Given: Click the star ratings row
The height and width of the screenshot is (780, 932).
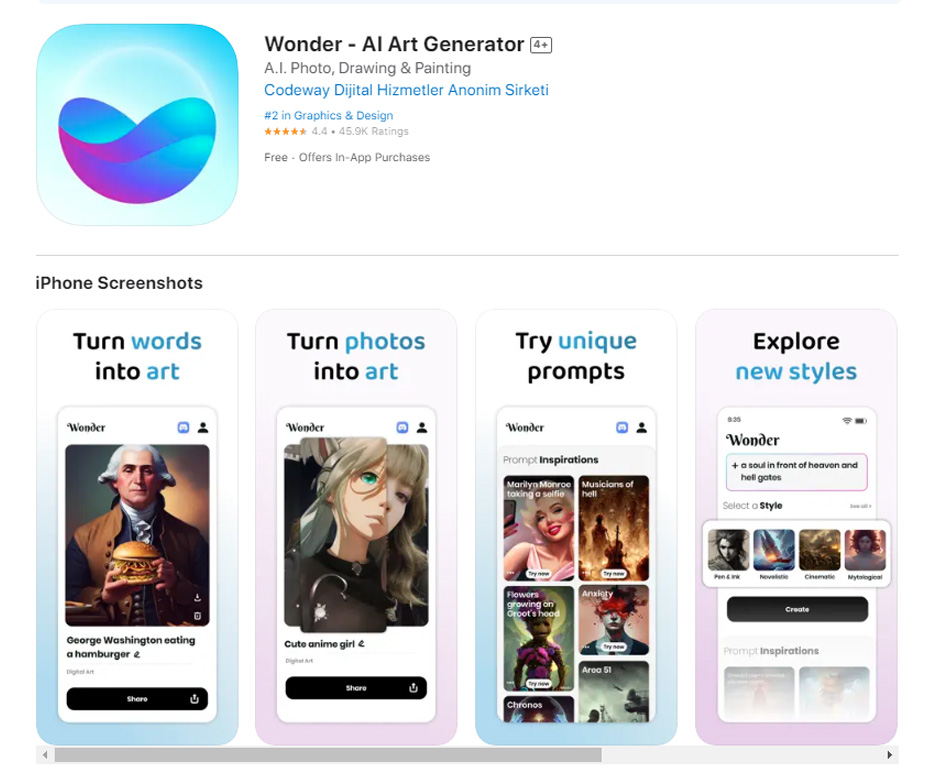Looking at the screenshot, I should (336, 131).
